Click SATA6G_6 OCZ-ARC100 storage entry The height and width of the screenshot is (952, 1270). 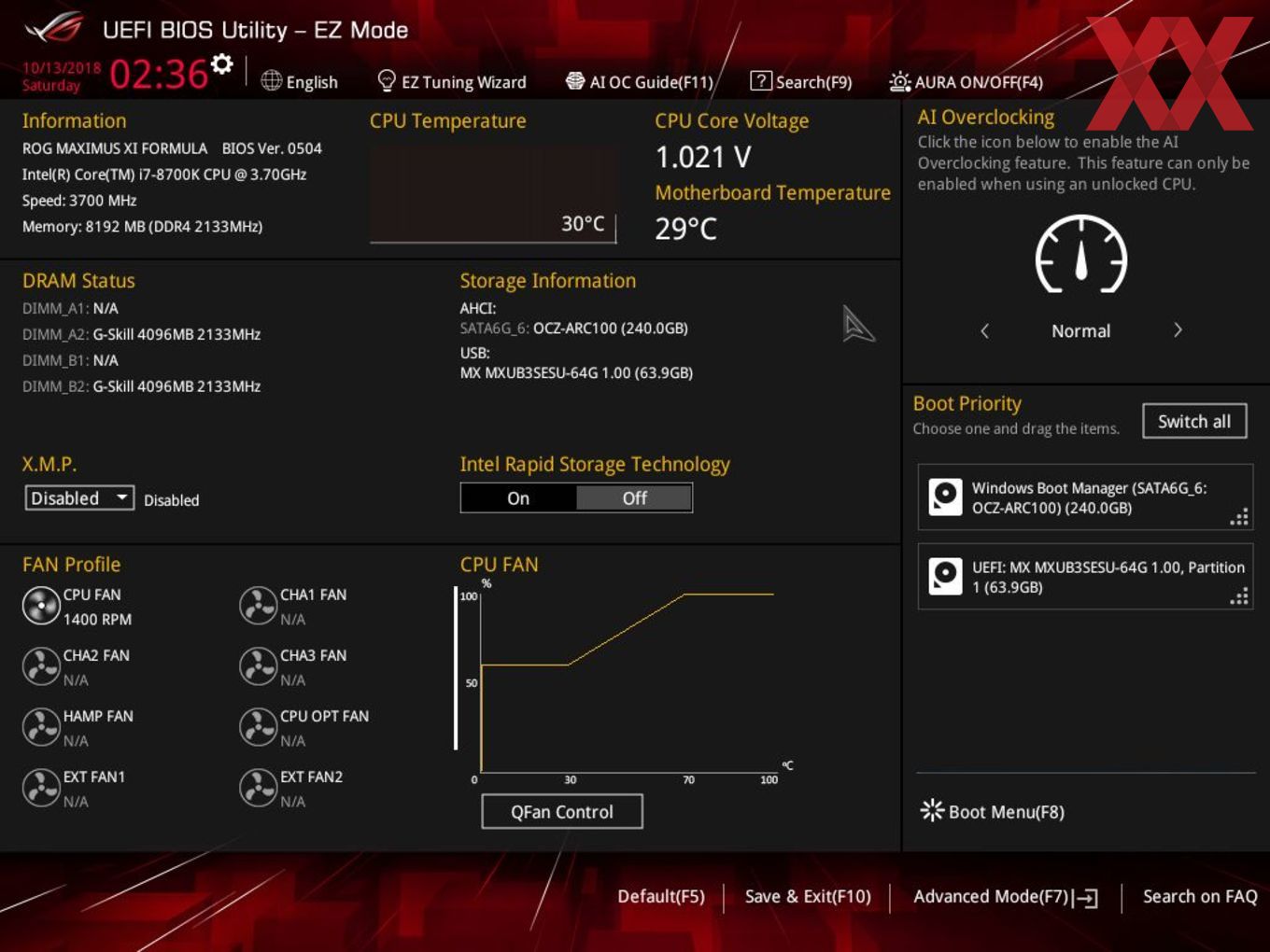point(574,329)
